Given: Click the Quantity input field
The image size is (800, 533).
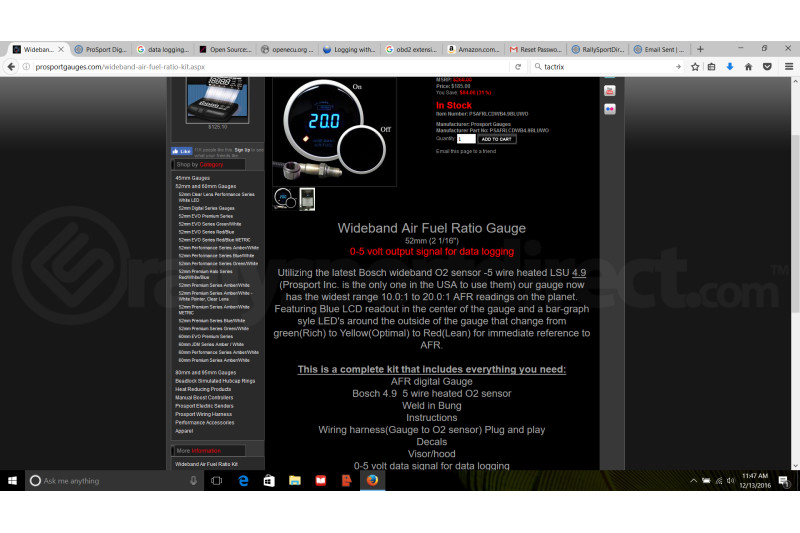Looking at the screenshot, I should coord(466,139).
